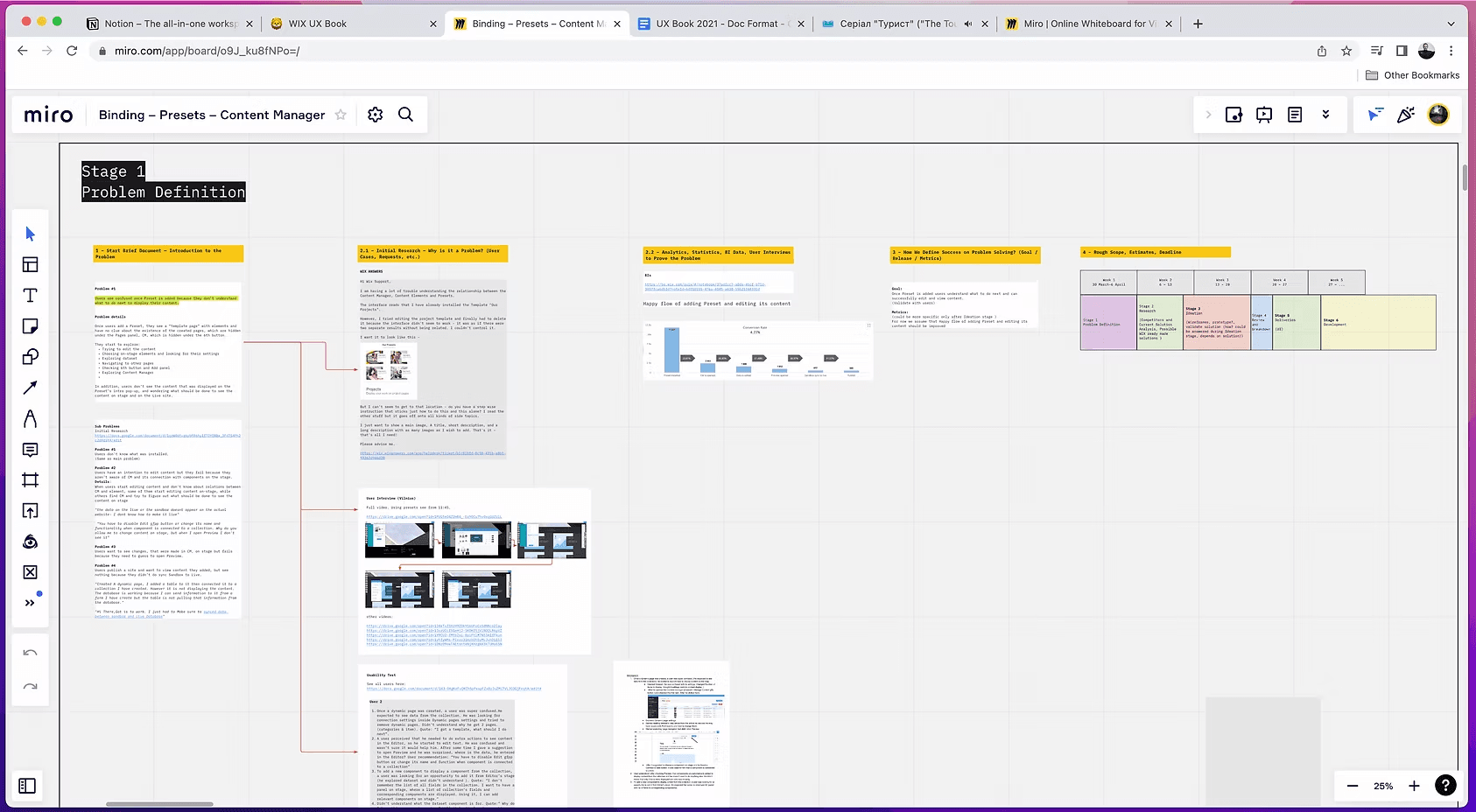
Task: Click the red Stage 3 Ideation block
Action: (1217, 323)
